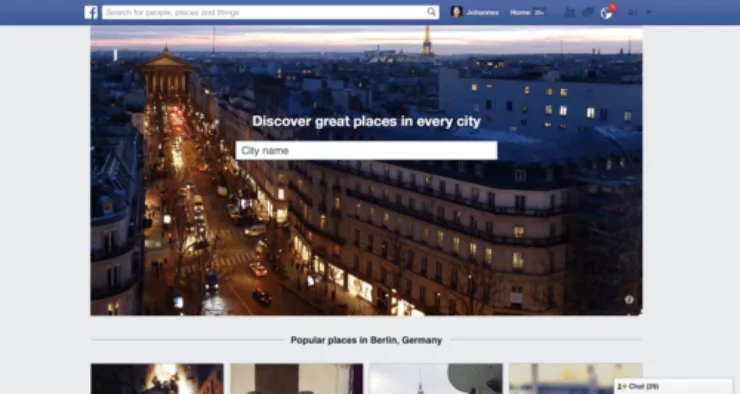Image resolution: width=740 pixels, height=394 pixels.
Task: Click info icon on cover photo
Action: pos(629,299)
